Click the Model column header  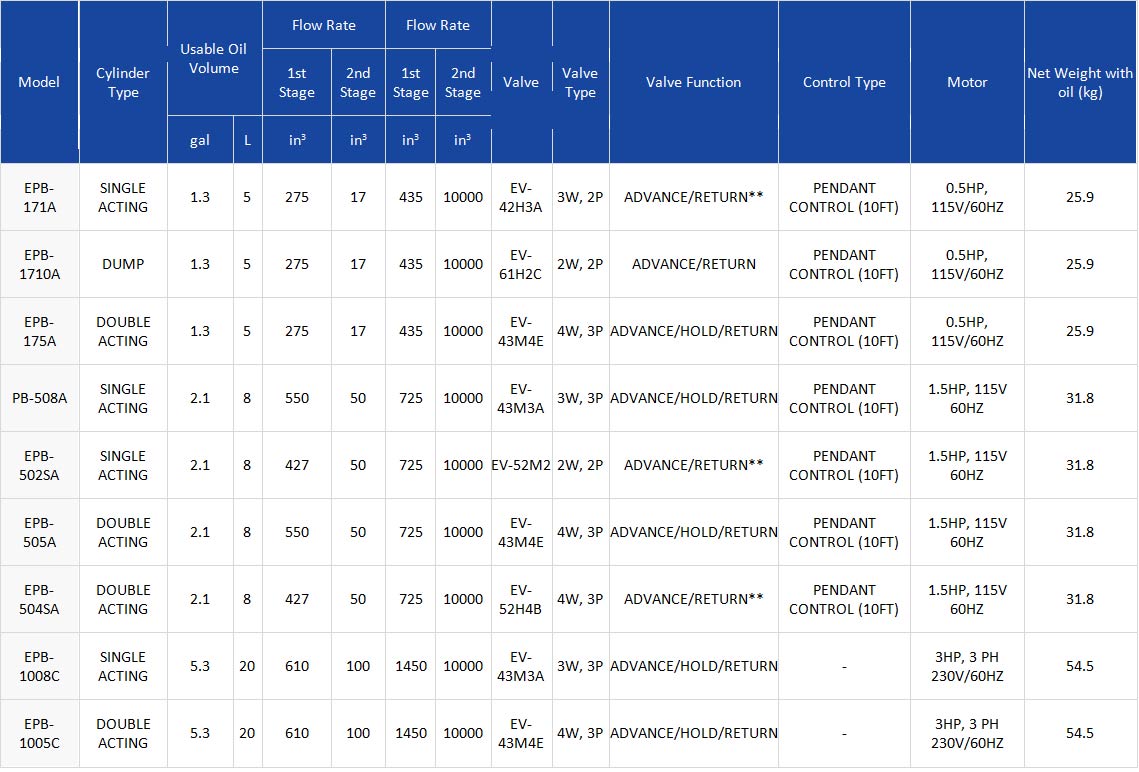click(x=39, y=82)
